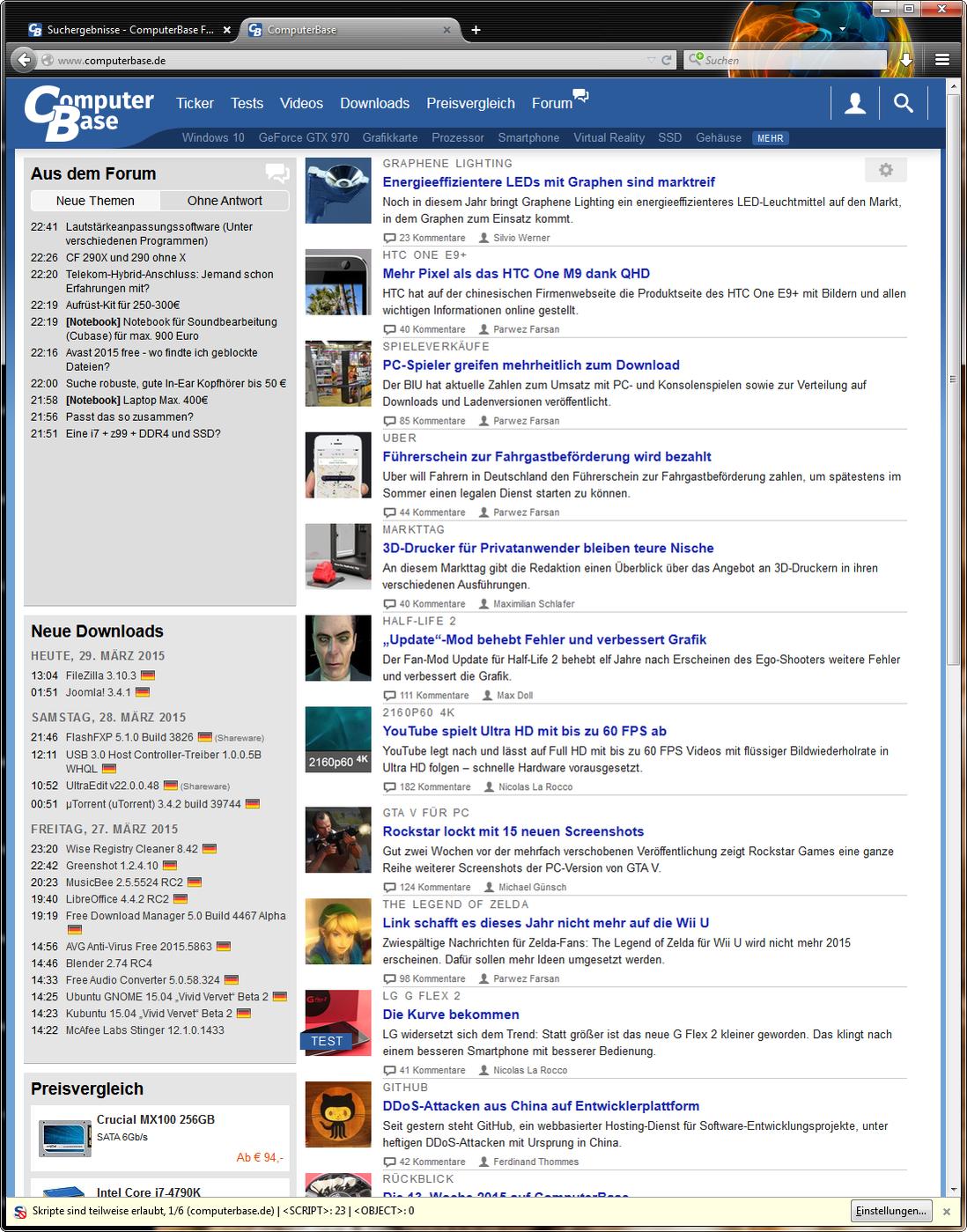Open download Wise Registry Cleaner 8.42
This screenshot has height=1232, width=967.
point(132,849)
